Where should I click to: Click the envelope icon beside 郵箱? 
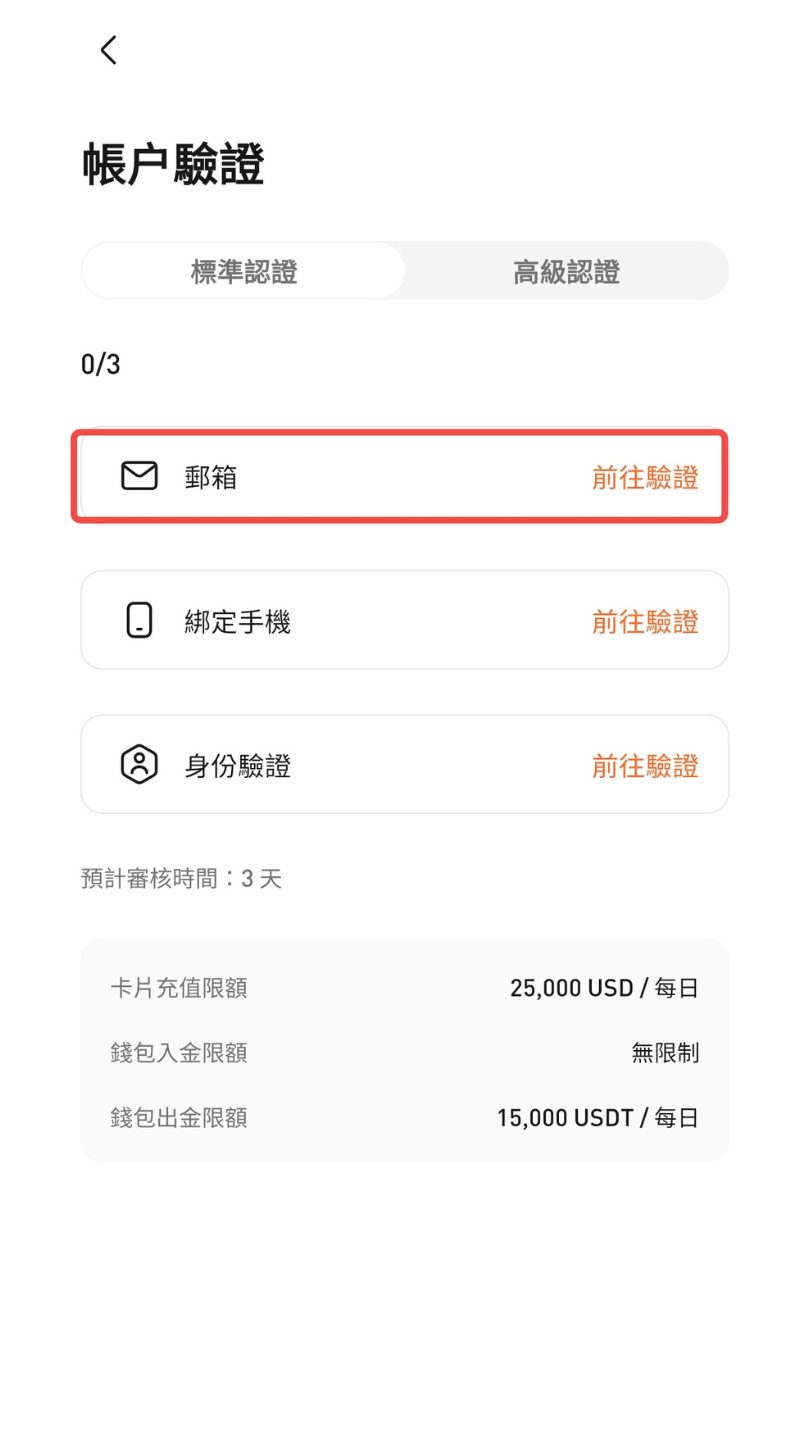coord(139,477)
